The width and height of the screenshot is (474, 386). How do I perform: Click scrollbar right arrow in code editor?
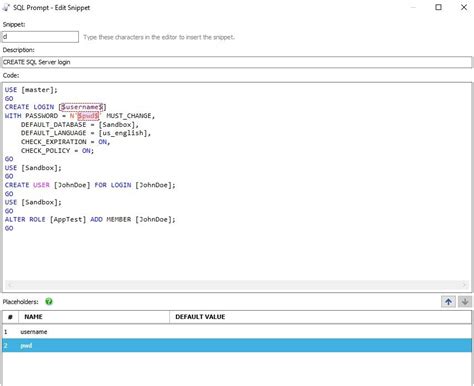464,285
